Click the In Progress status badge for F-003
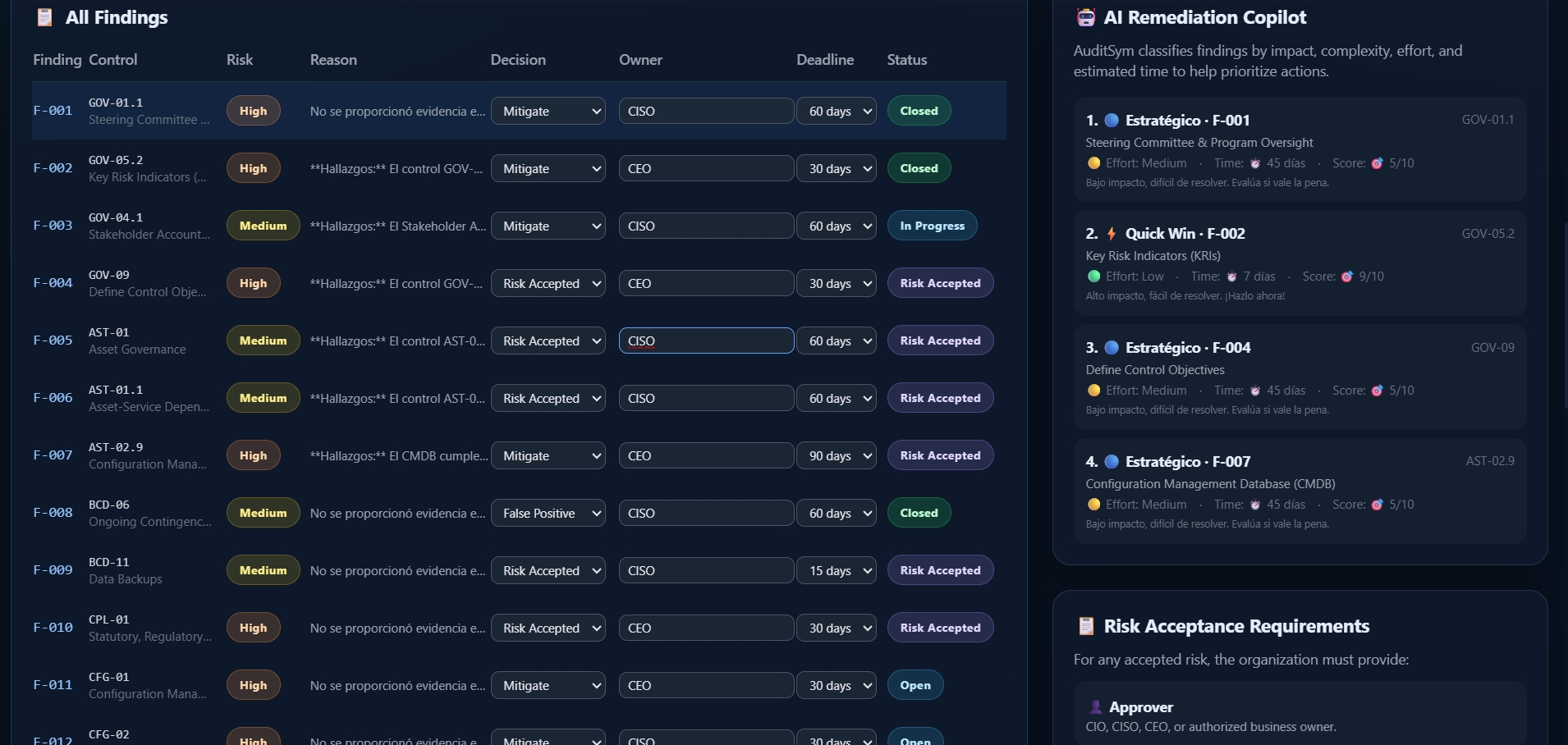 (932, 226)
